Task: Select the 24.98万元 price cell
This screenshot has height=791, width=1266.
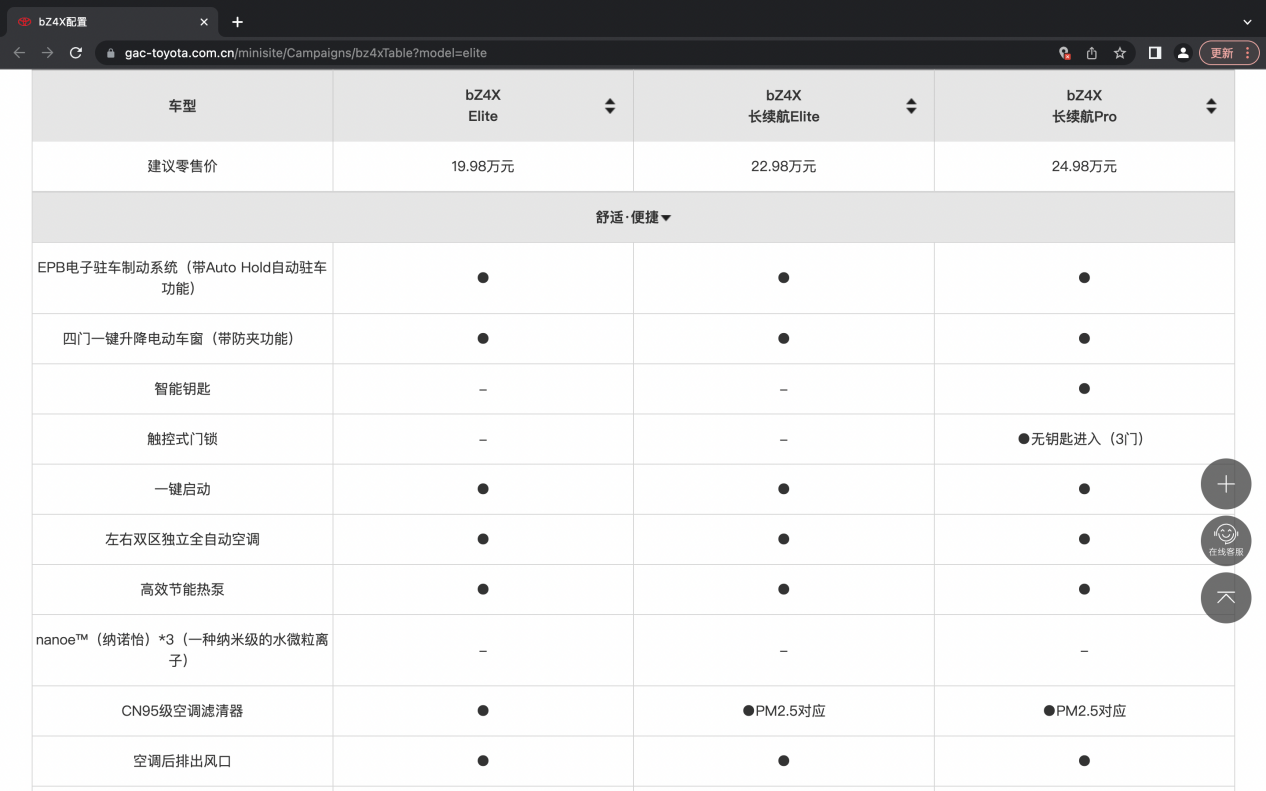Action: tap(1084, 167)
